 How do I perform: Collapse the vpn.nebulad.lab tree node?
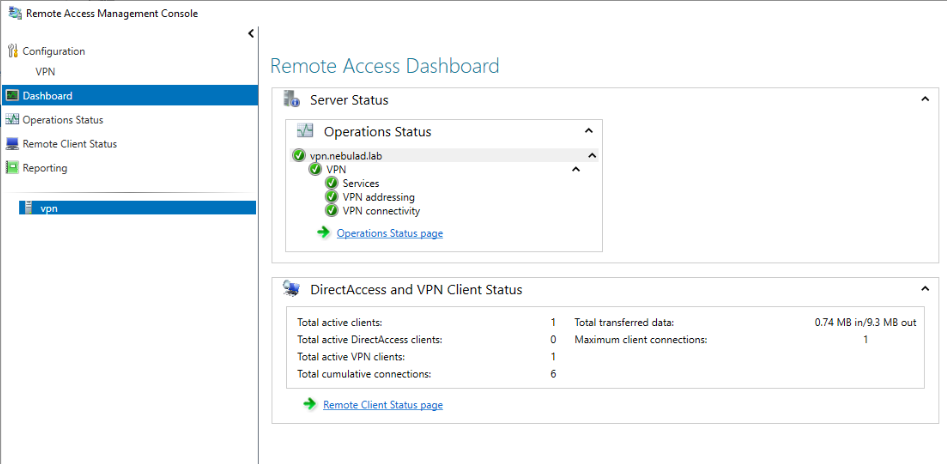pyautogui.click(x=592, y=155)
